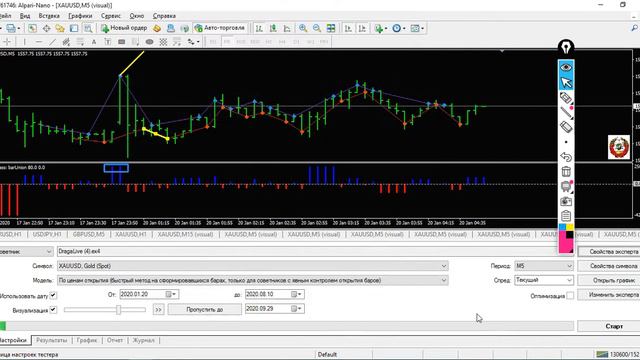Click the New Order (Новый ордер) button
This screenshot has height=360, width=640.
click(x=124, y=28)
